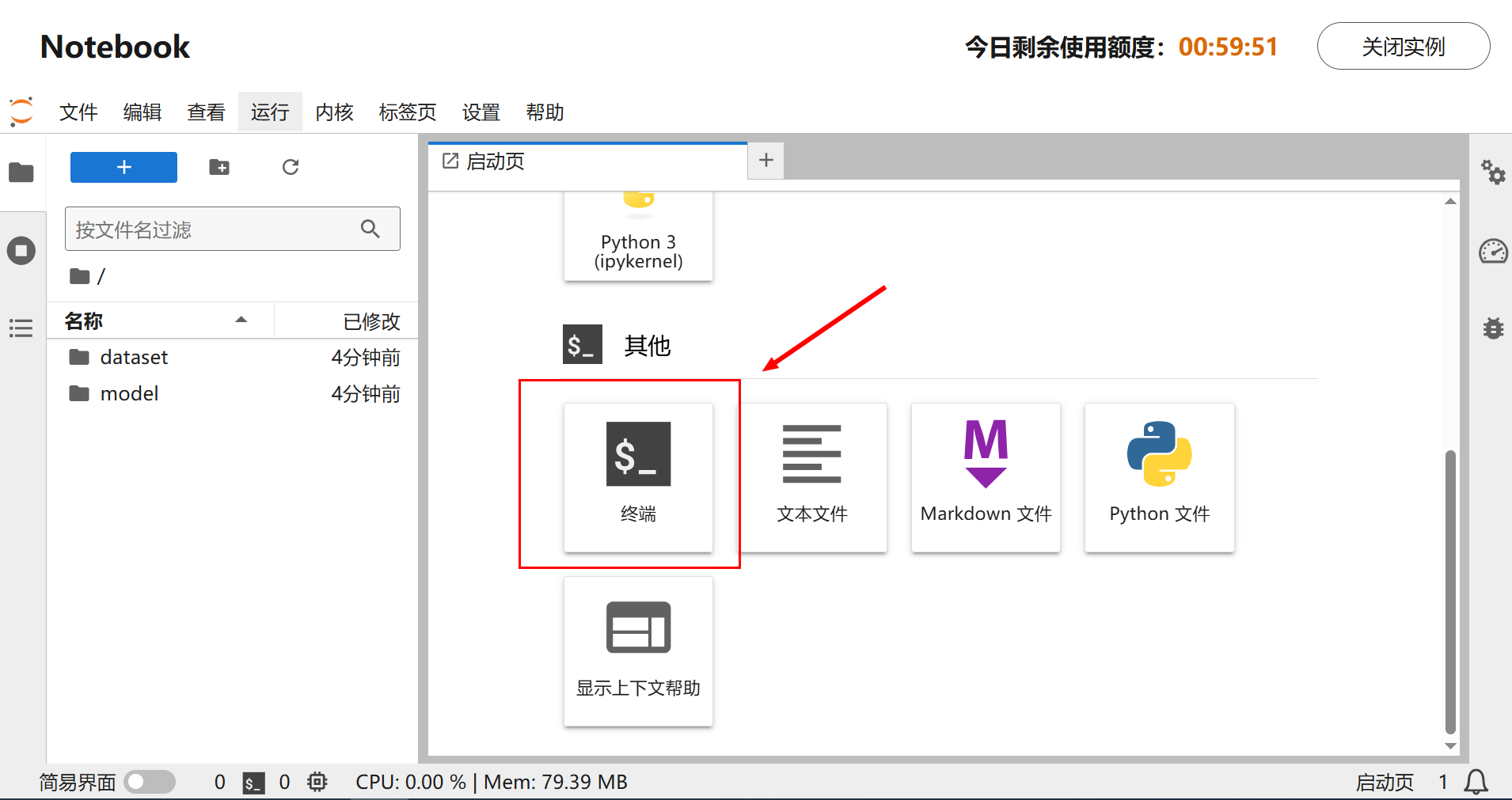Open the 运行 menu

coord(270,112)
